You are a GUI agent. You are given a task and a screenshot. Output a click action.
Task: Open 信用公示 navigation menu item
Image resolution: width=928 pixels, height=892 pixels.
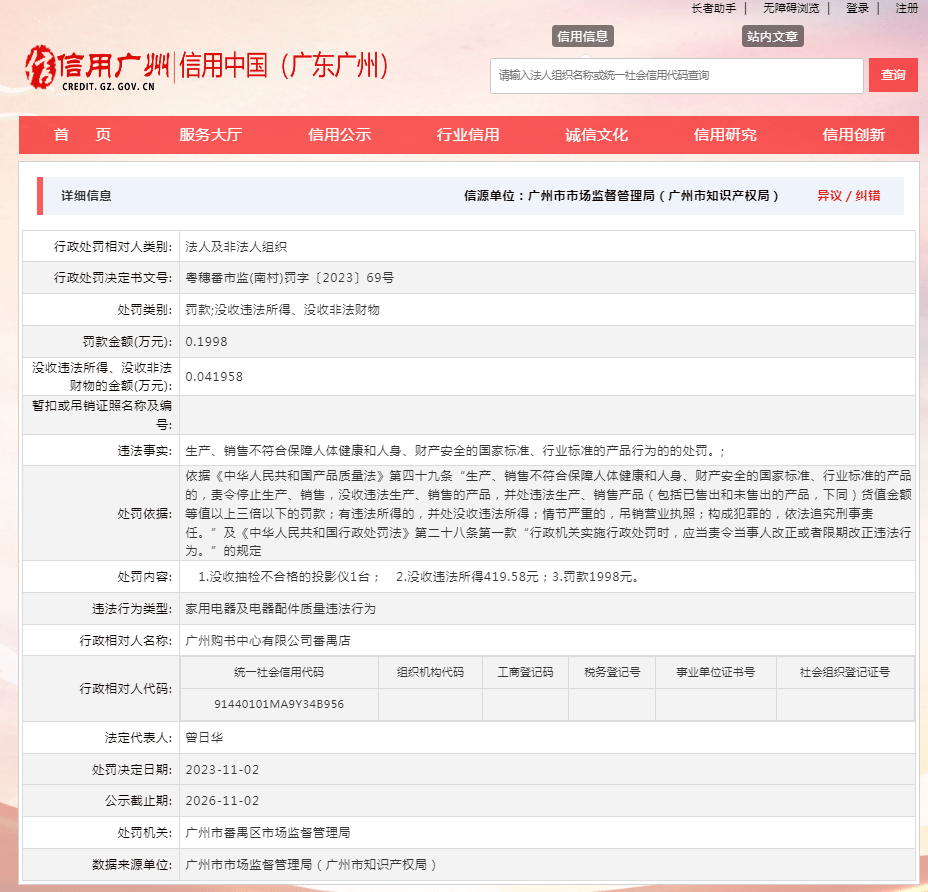coord(339,135)
